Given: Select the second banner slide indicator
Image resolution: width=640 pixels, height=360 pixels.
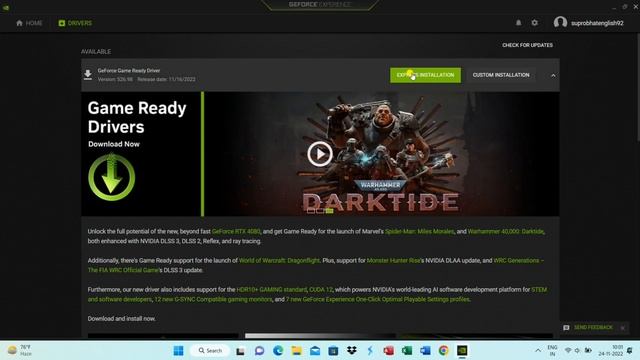Looking at the screenshot, I should pos(320,211).
